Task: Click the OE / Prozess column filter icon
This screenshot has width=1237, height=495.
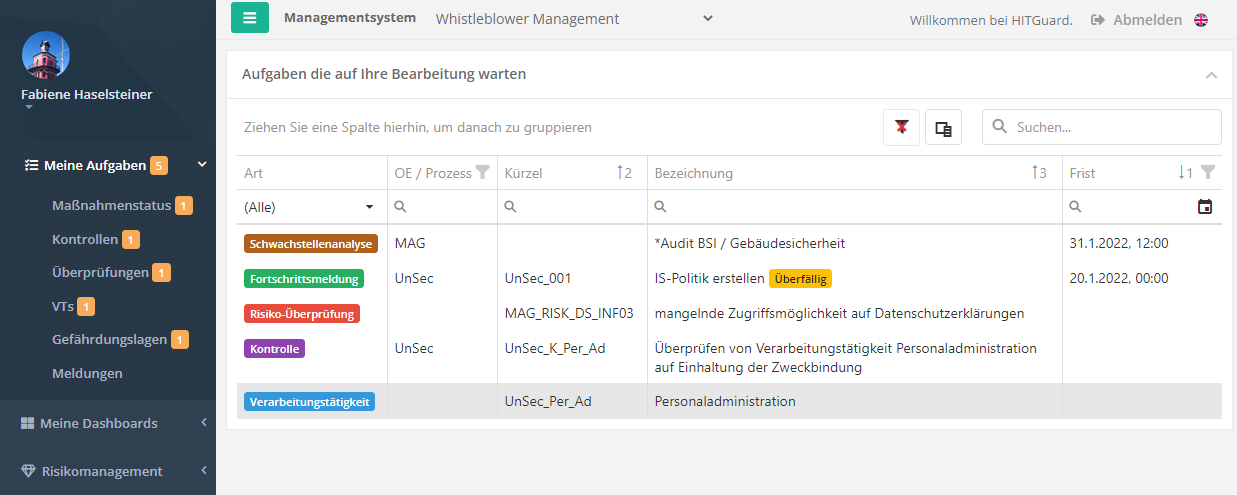Action: [483, 173]
